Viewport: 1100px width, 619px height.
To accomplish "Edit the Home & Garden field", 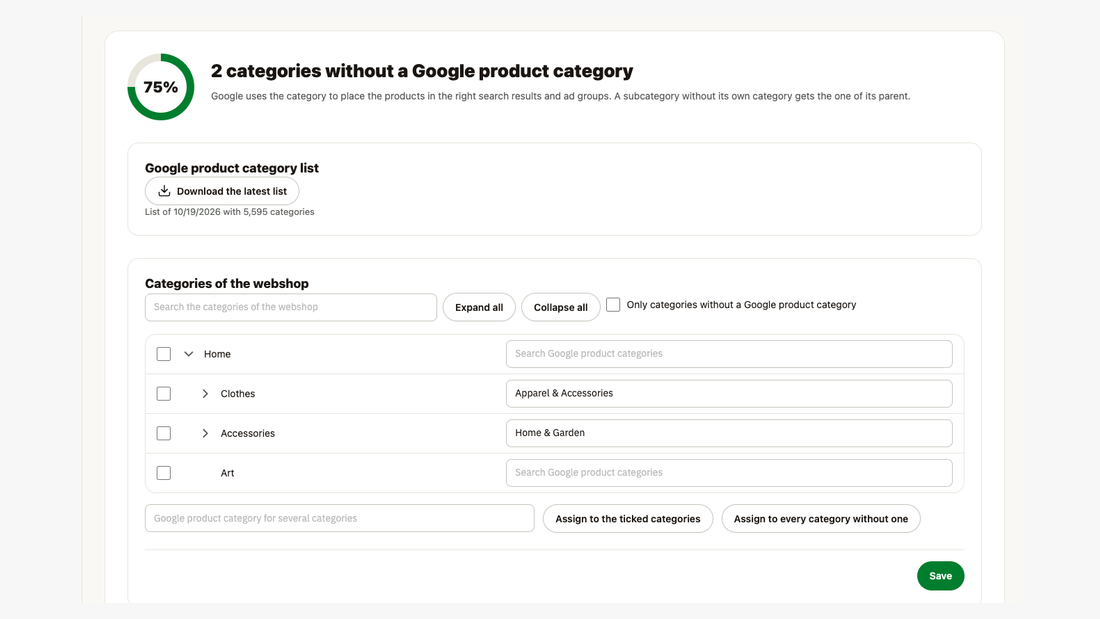I will (729, 433).
